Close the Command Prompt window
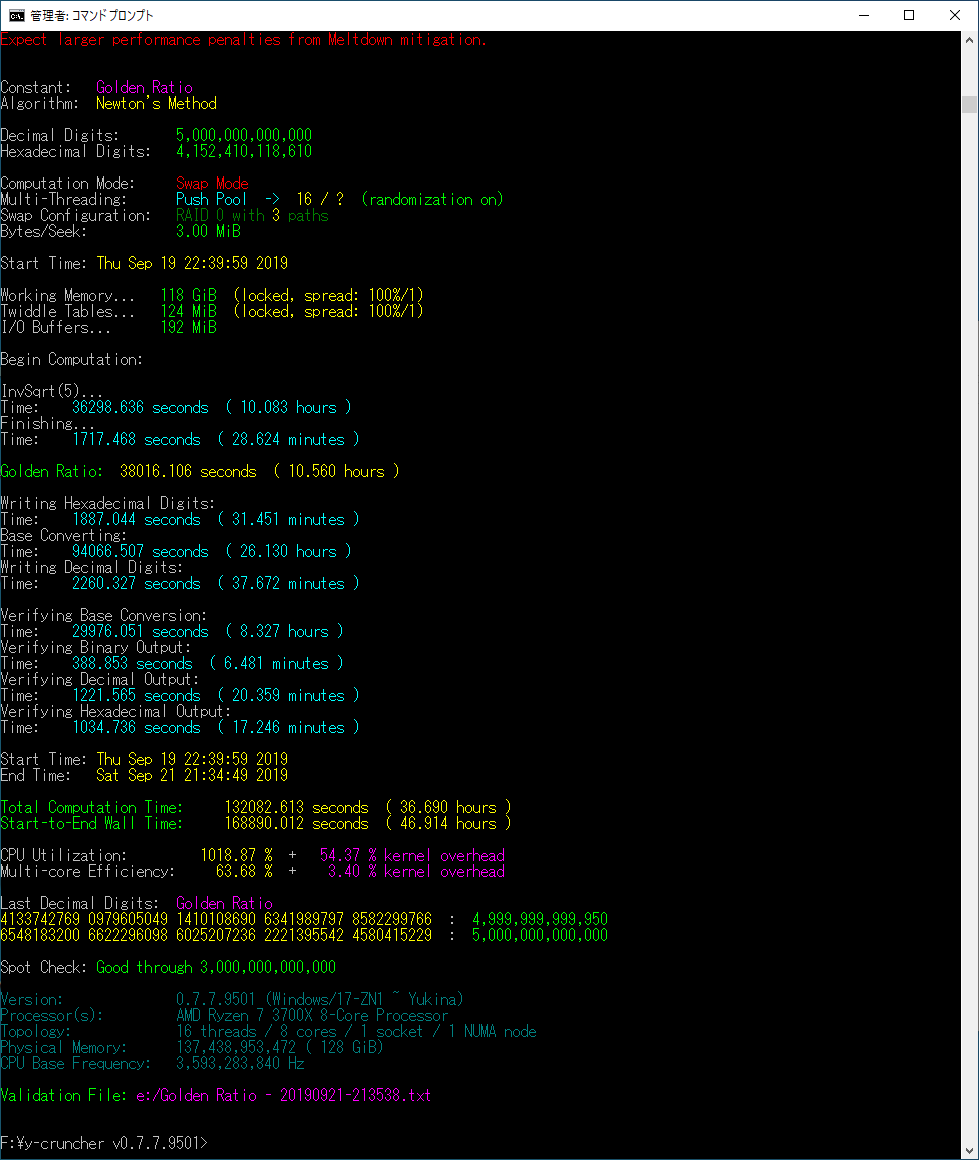 click(955, 15)
